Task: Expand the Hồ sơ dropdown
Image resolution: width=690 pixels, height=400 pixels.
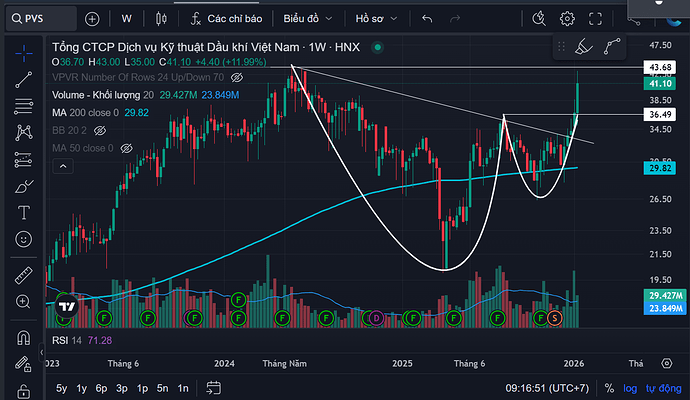Action: point(376,19)
